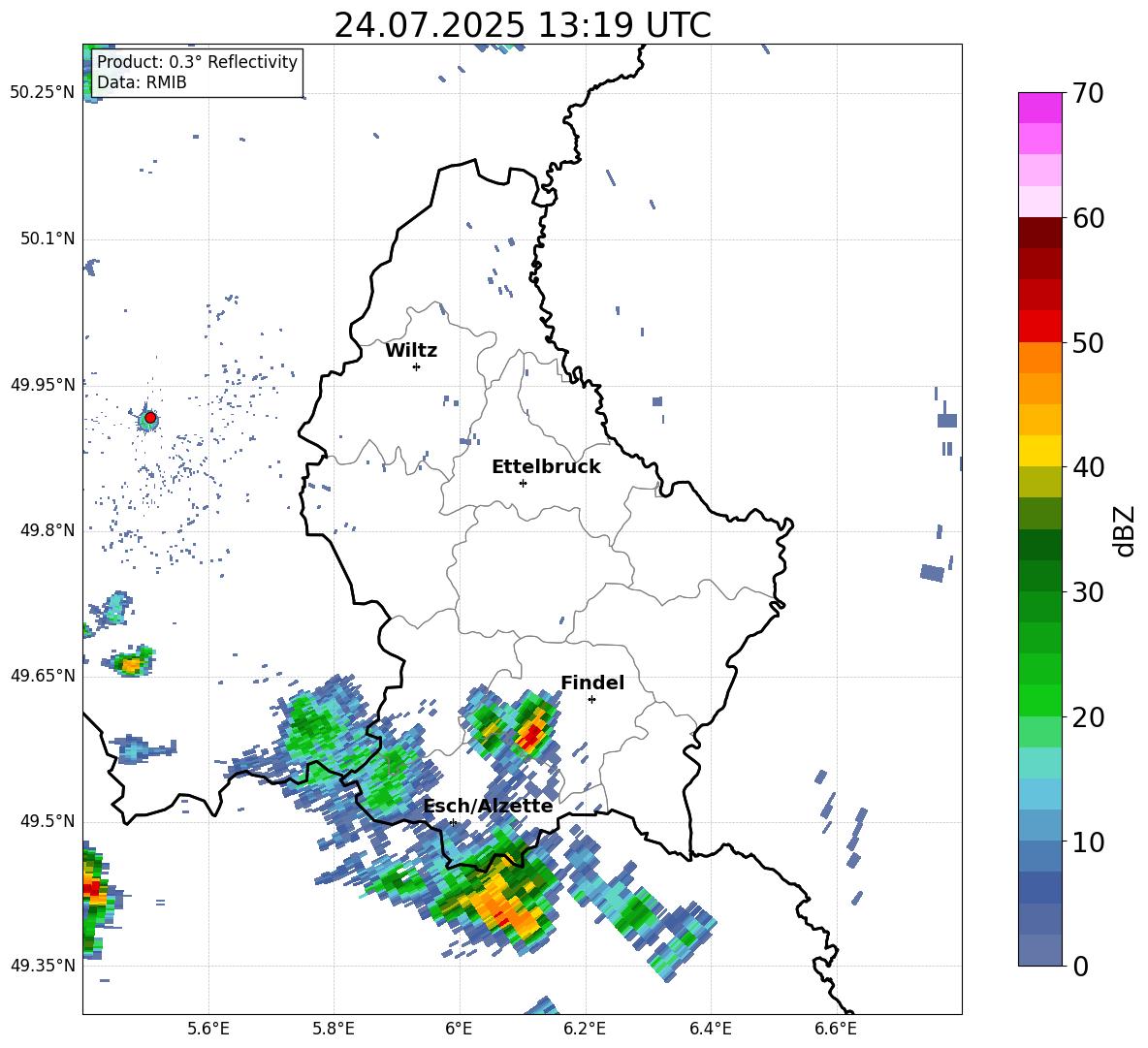
Task: Pick the bright red band above 50 dBZ
Action: [x=1039, y=327]
